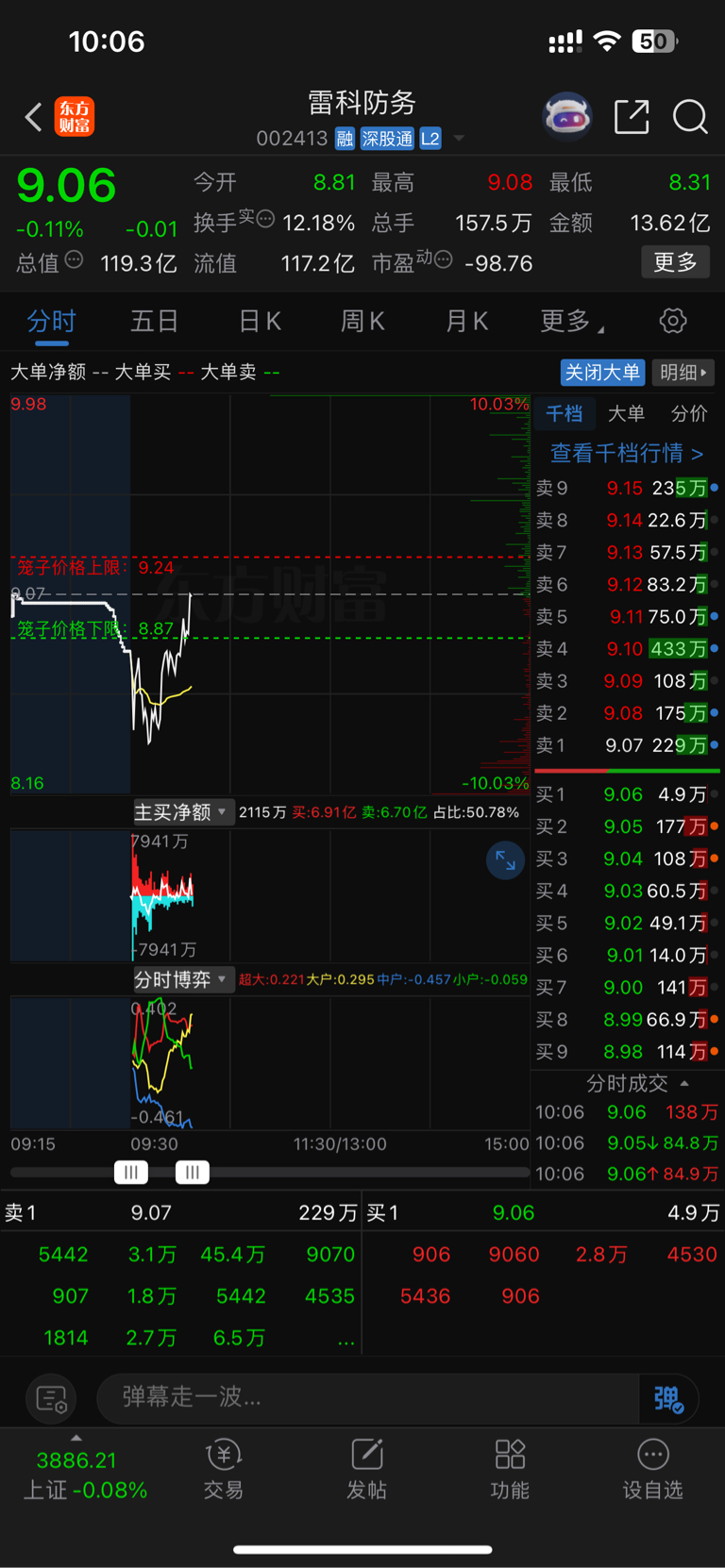Open the robot assistant avatar icon
The width and height of the screenshot is (725, 1568).
(x=566, y=117)
